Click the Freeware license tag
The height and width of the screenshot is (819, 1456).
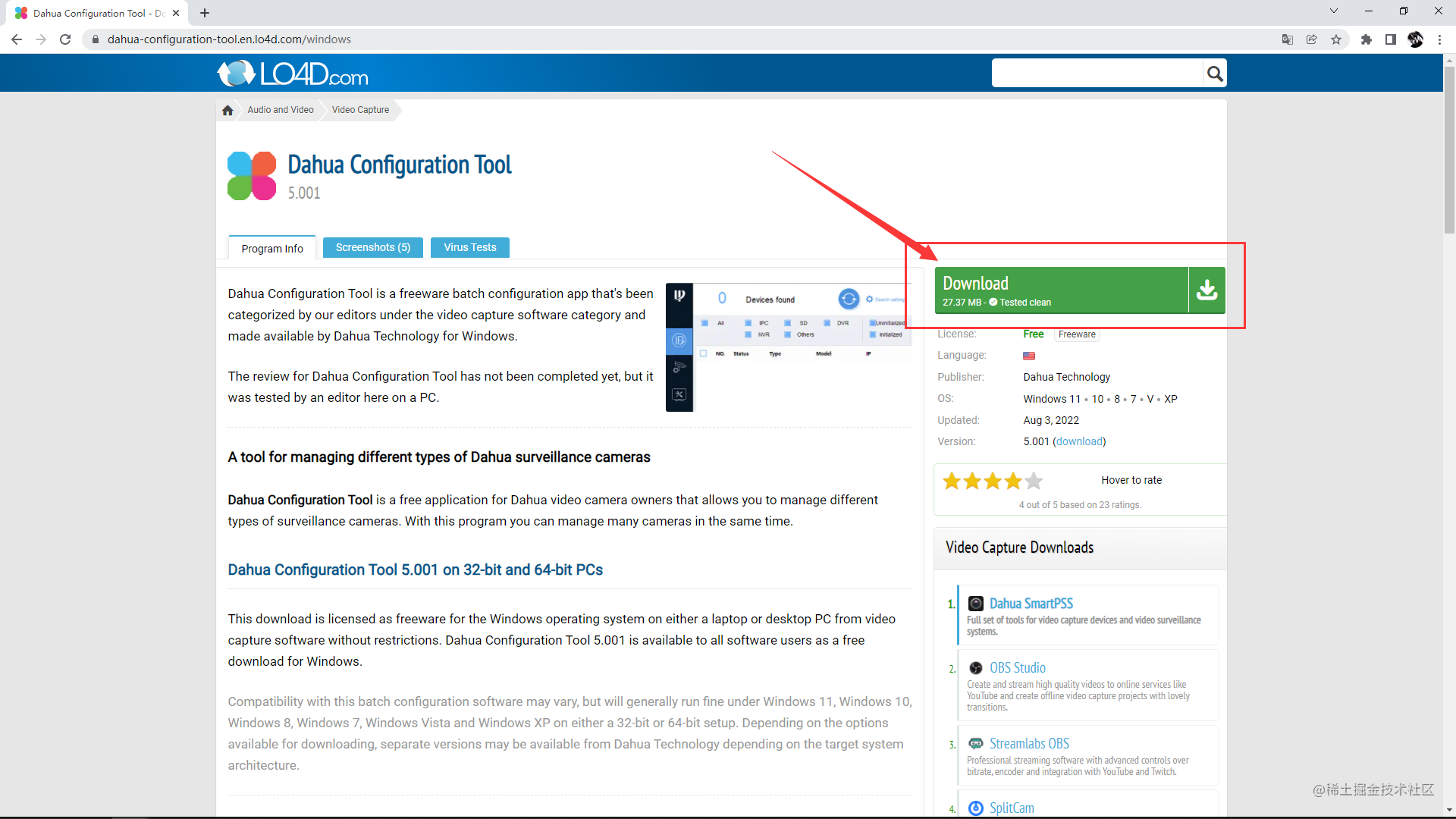coord(1077,334)
